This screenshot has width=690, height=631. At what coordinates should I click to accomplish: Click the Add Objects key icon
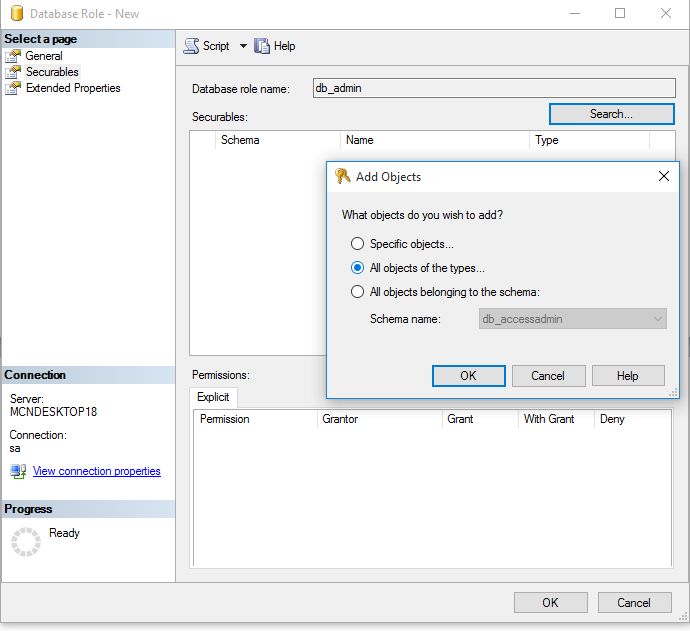[343, 177]
